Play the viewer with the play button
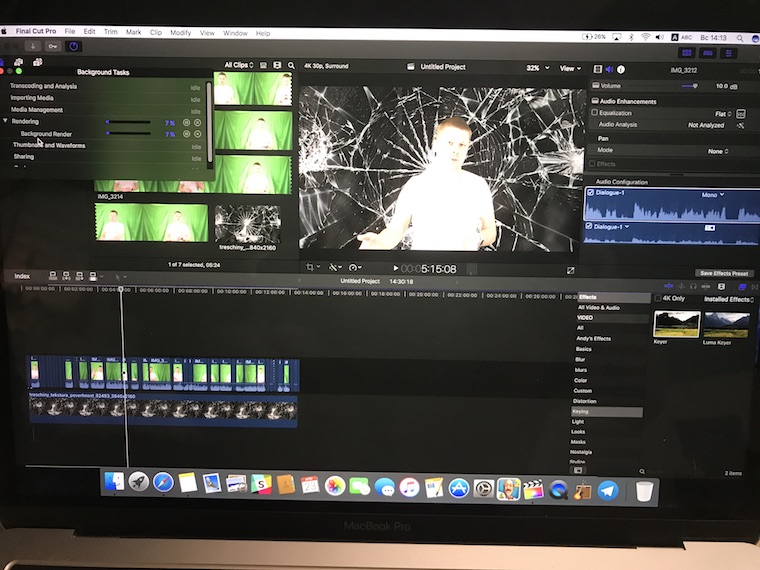 point(396,268)
